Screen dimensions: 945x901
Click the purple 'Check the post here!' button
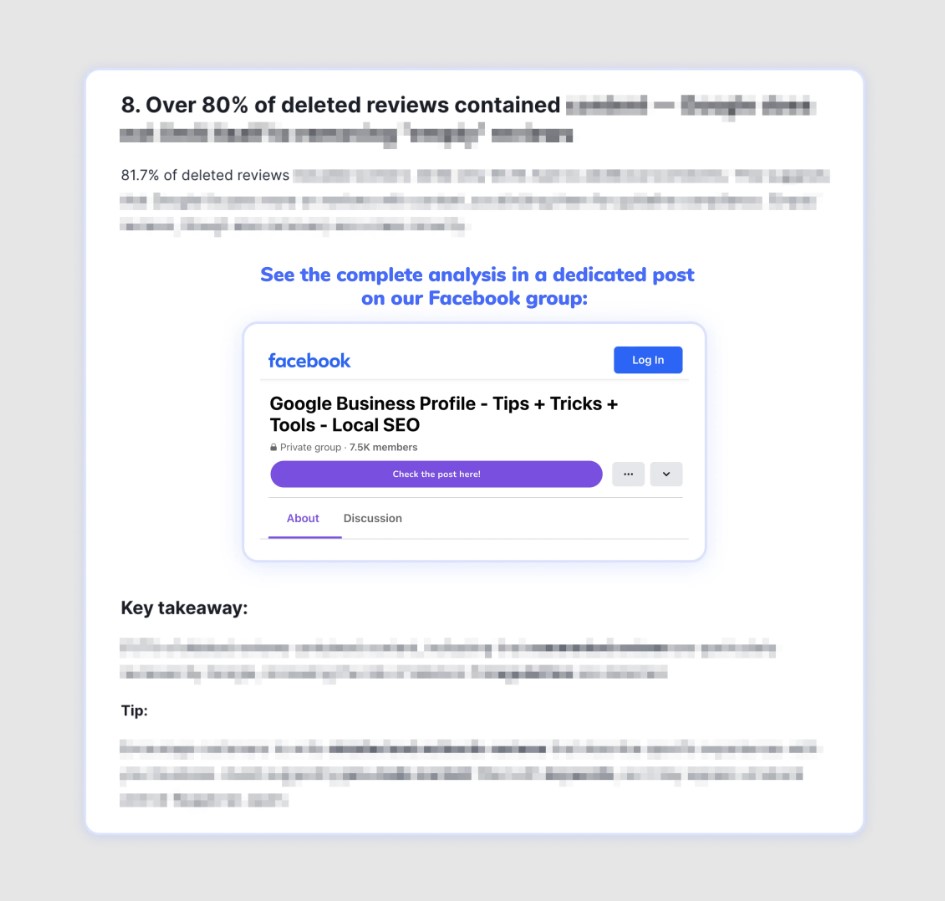436,474
